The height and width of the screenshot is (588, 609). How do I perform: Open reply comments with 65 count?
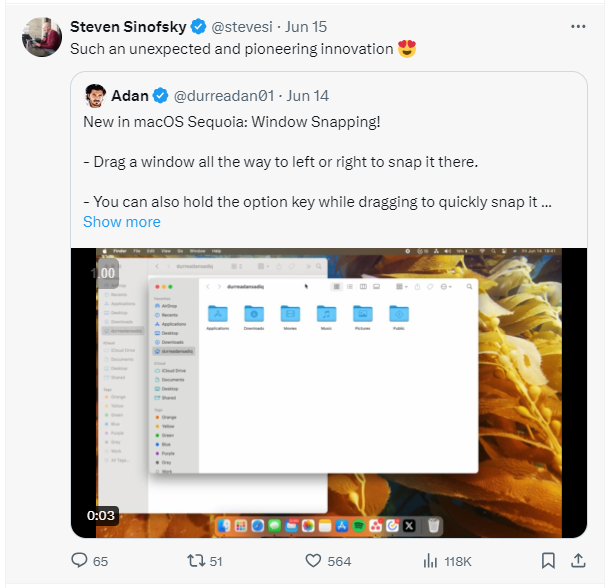[89, 561]
